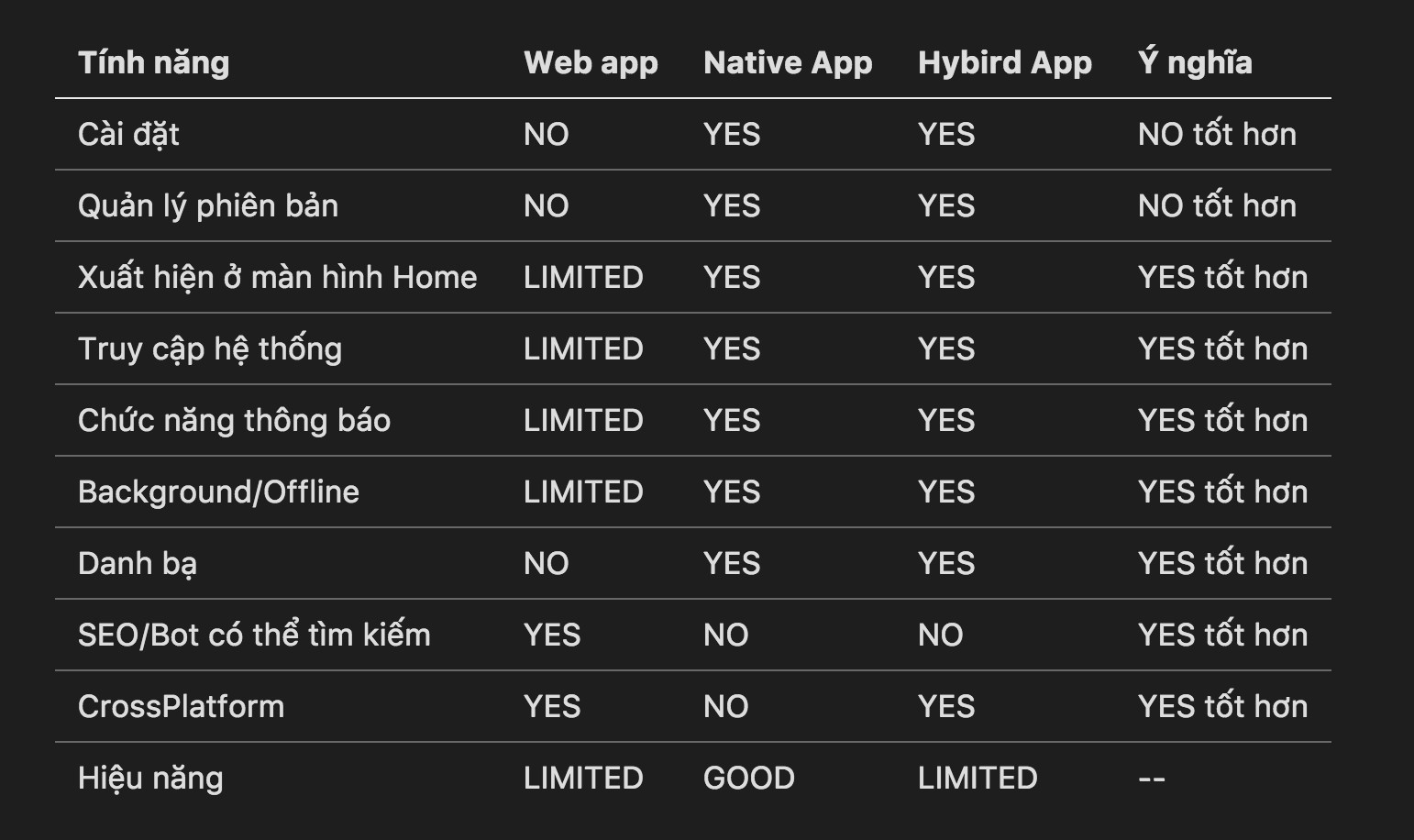
Task: Click the 'Cài đặt' row label
Action: 128,134
